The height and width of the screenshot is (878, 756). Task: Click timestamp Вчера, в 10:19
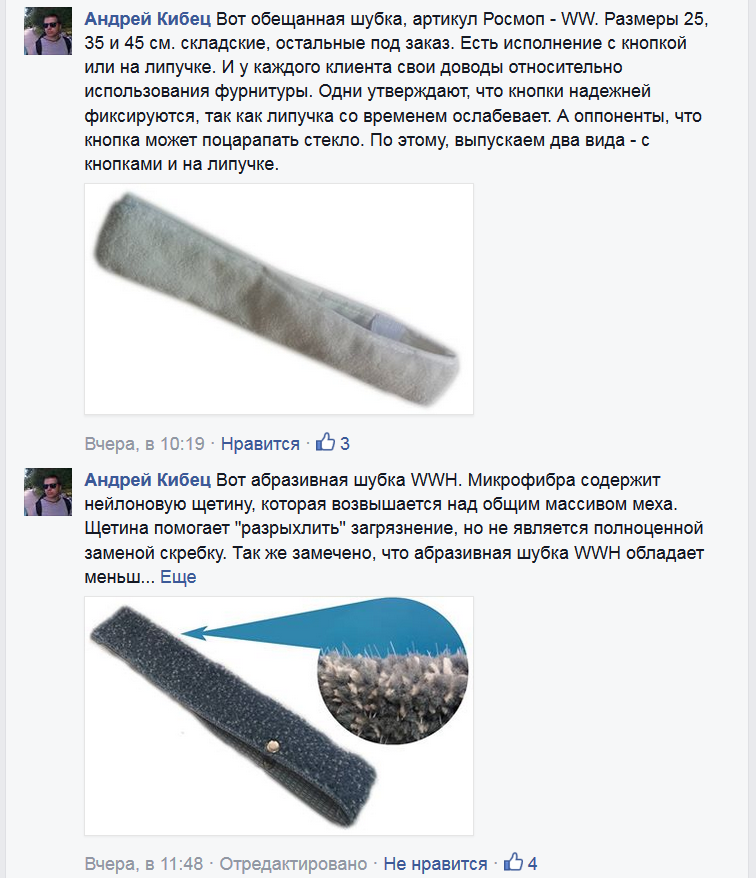coord(144,443)
